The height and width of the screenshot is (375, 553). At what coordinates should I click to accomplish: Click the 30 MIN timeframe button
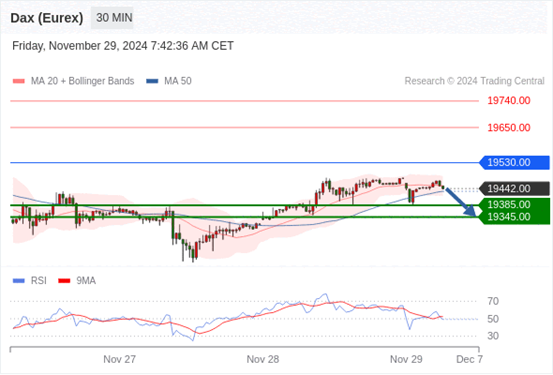[x=112, y=18]
